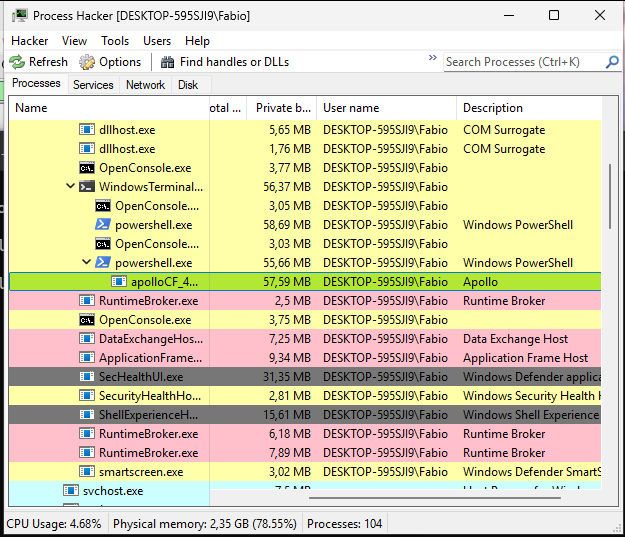Click 'Windows Defender applica' description
Screen dimensions: 625x537
pos(532,377)
